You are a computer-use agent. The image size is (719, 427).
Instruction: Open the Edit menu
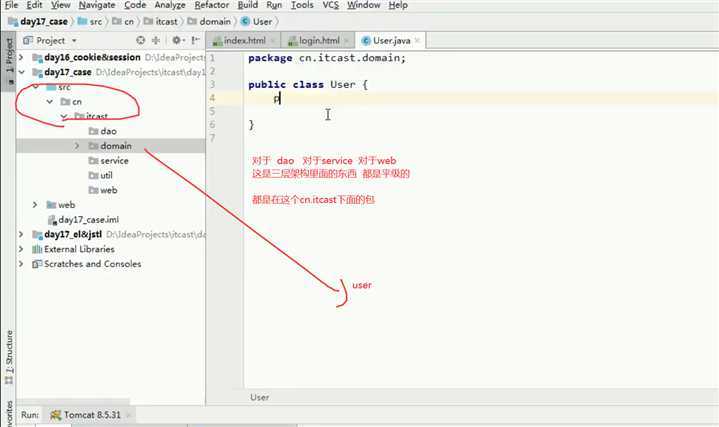pos(34,5)
